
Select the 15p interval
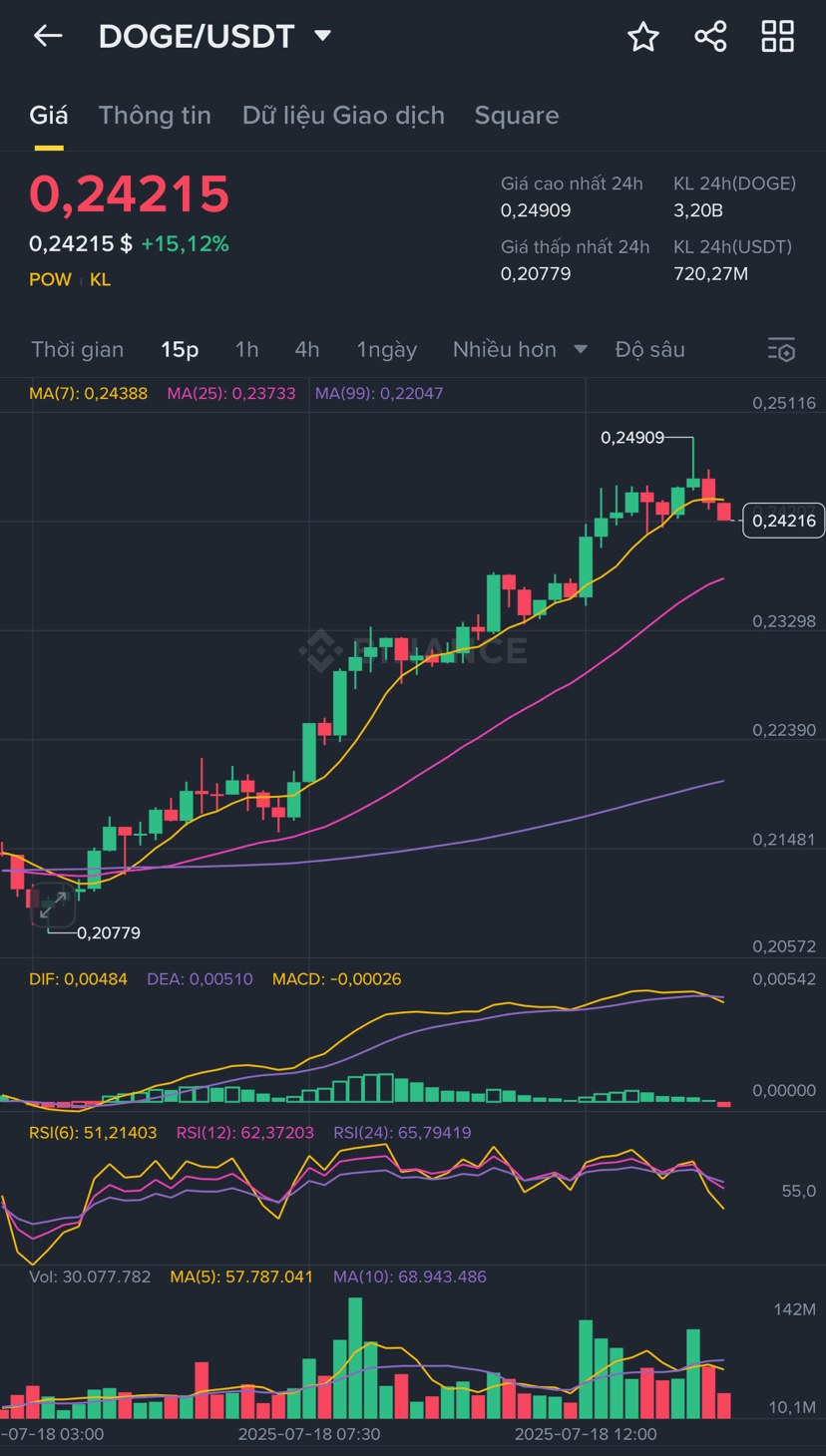[180, 349]
